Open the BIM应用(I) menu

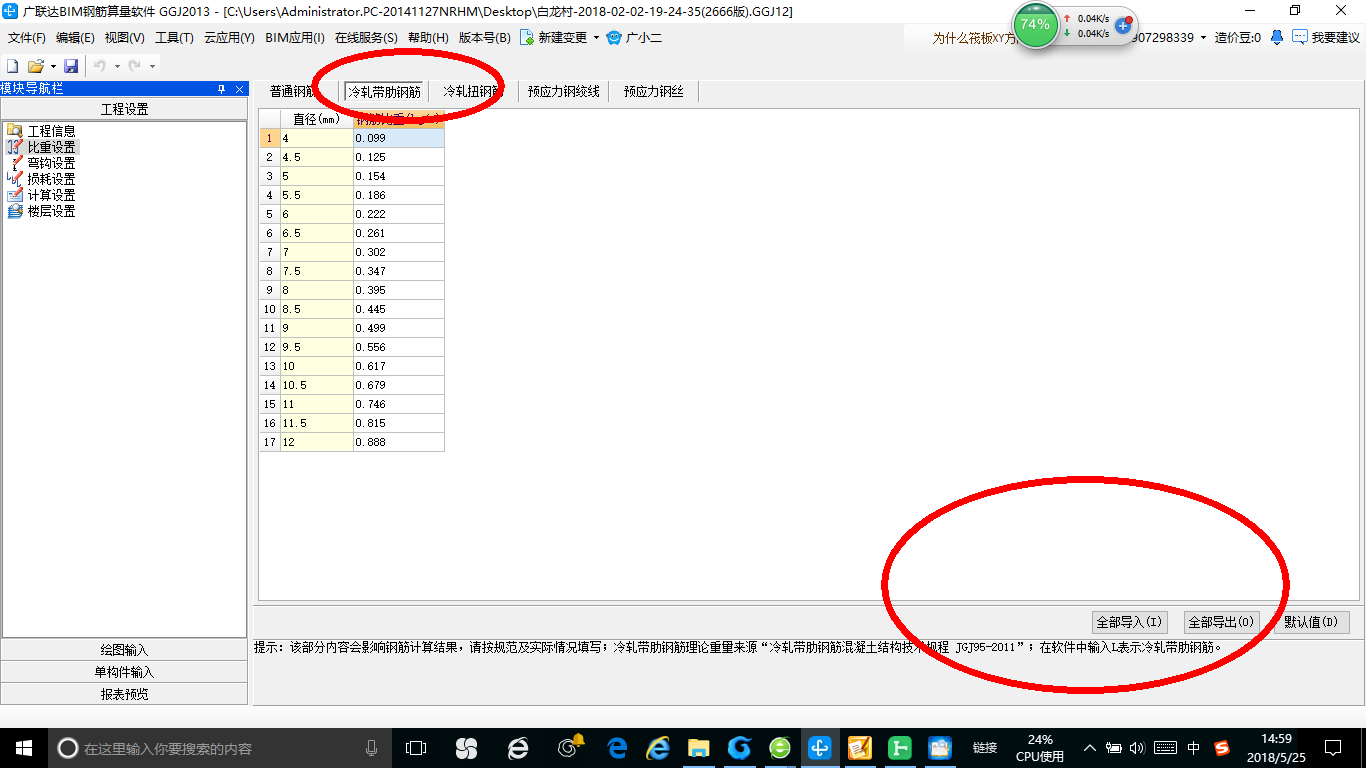(295, 38)
